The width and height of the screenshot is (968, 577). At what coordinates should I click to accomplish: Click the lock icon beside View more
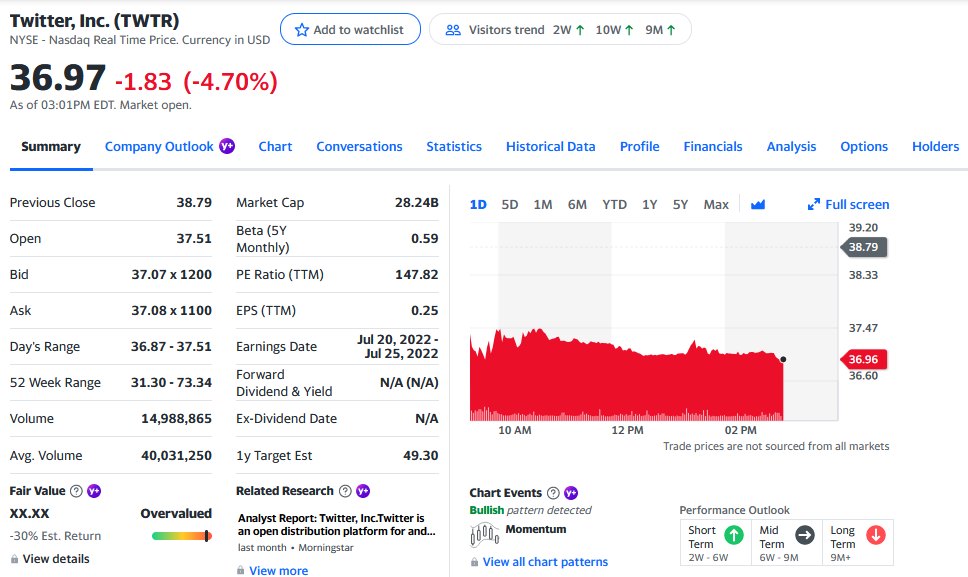point(240,570)
